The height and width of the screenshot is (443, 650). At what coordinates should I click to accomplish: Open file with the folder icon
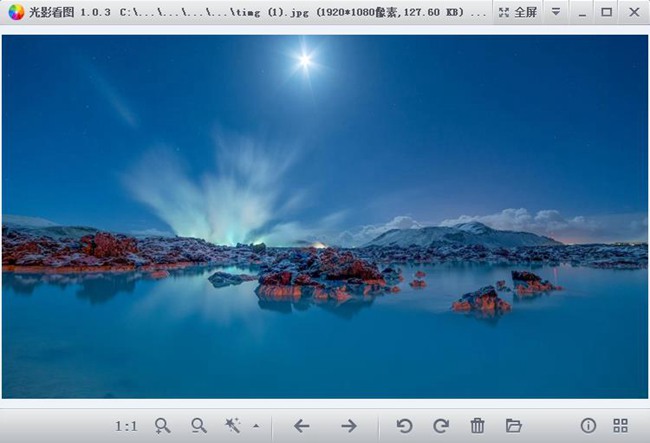point(514,426)
